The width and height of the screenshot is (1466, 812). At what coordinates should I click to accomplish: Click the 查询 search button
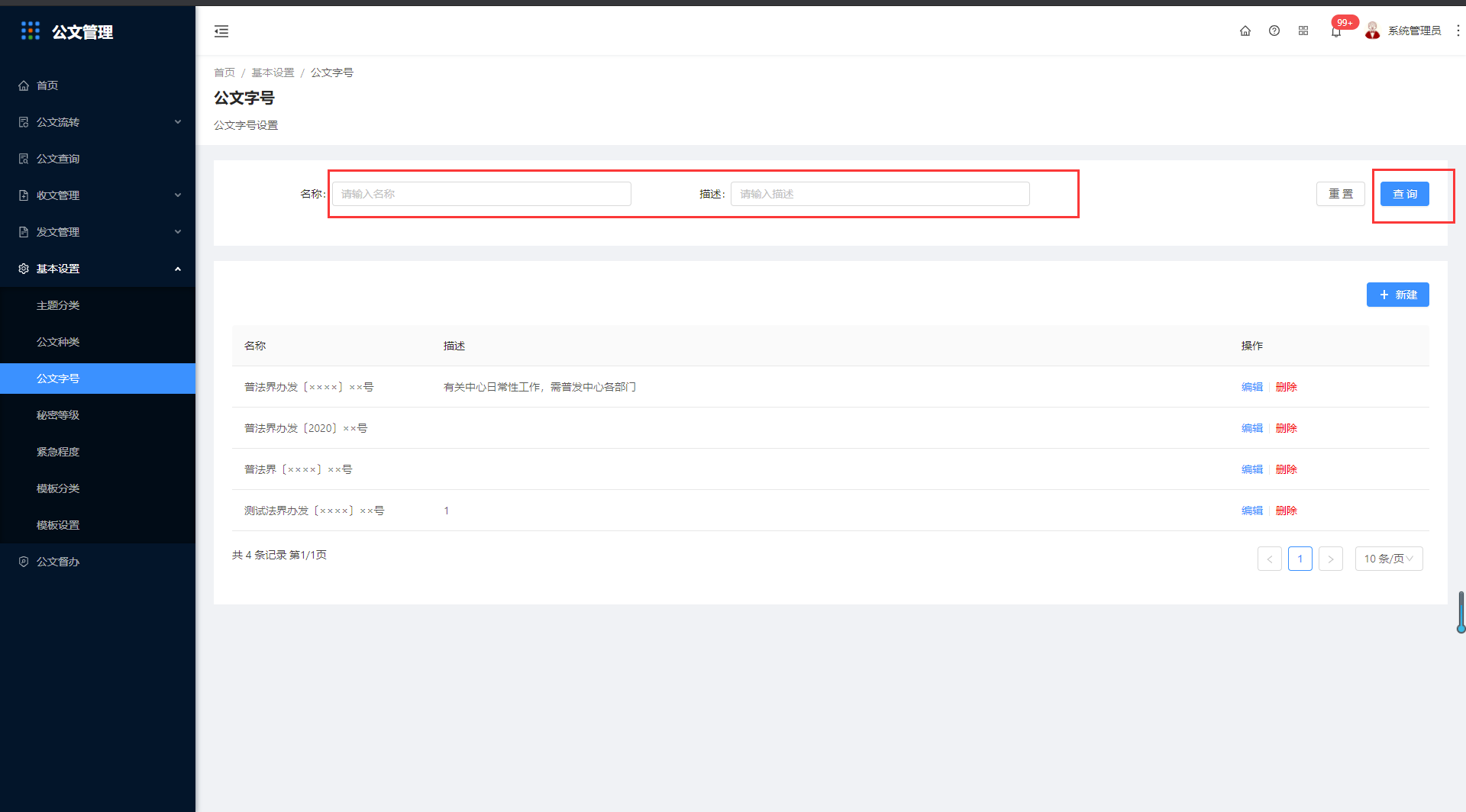(1405, 194)
